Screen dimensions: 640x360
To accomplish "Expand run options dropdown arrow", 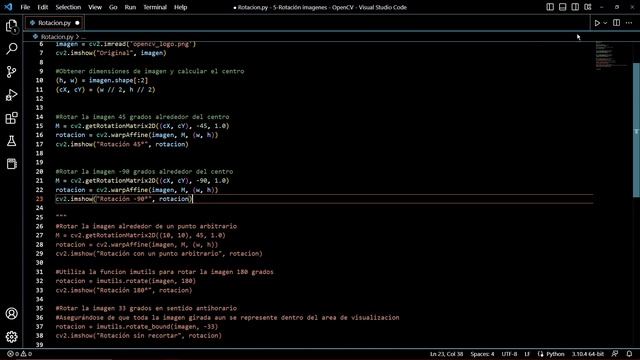I will click(605, 23).
